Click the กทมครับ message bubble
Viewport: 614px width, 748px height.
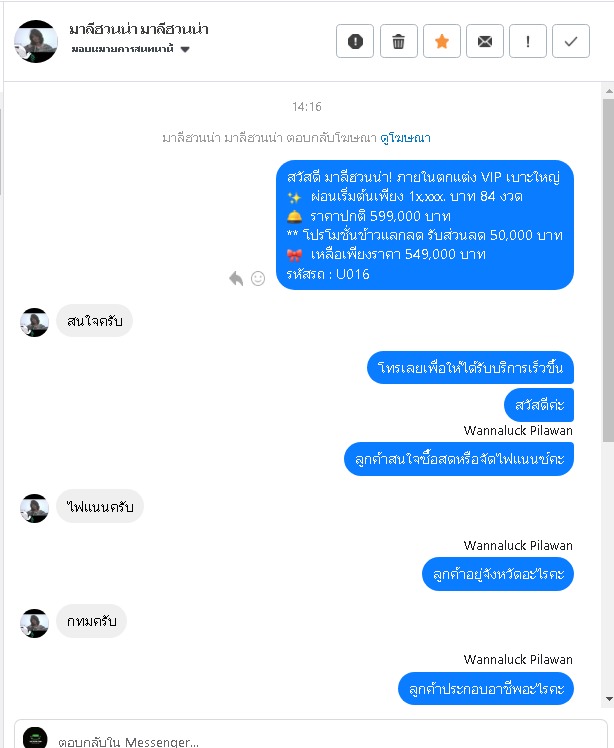coord(92,621)
